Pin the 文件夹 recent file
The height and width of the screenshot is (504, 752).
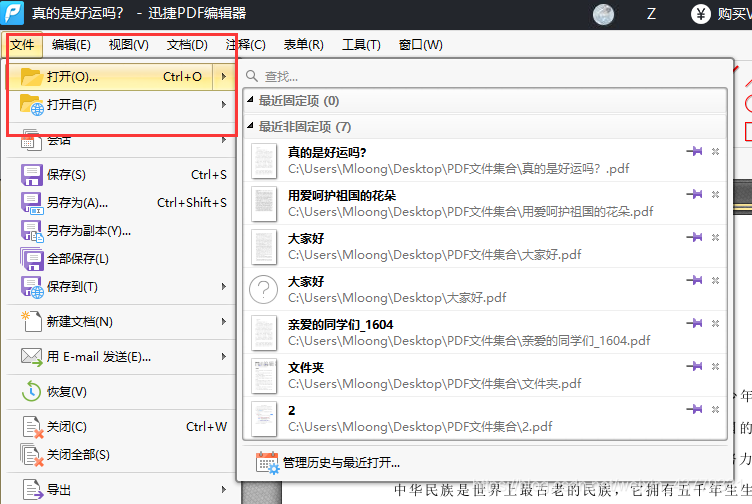tap(694, 366)
